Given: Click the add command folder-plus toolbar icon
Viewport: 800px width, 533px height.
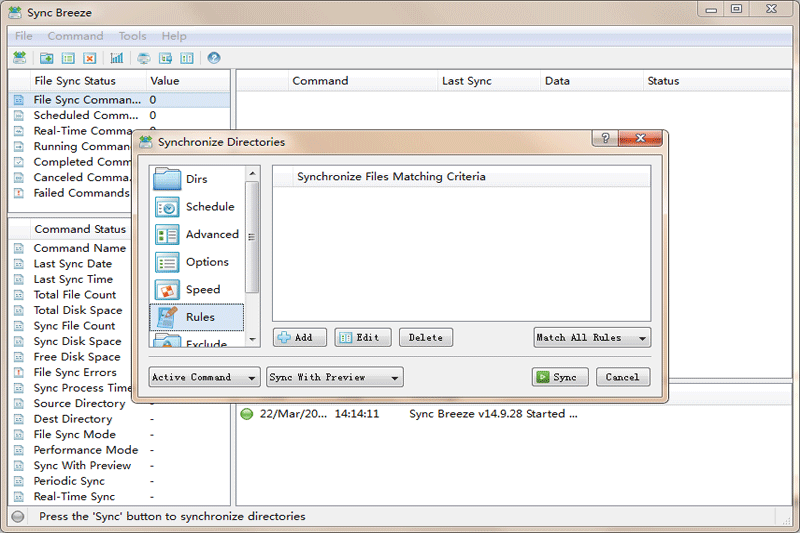Looking at the screenshot, I should pos(46,58).
